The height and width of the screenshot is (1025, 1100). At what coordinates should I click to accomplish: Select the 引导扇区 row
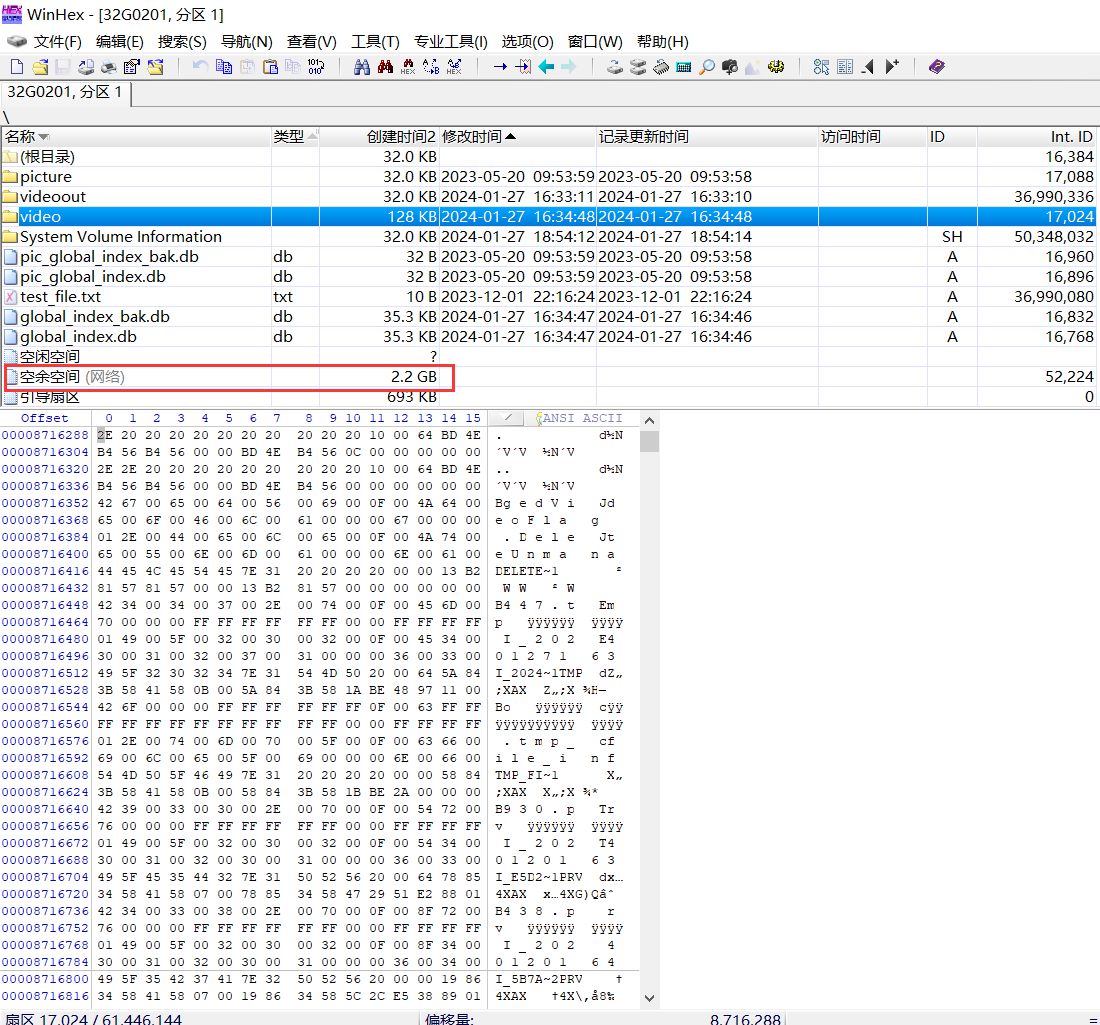coord(550,397)
